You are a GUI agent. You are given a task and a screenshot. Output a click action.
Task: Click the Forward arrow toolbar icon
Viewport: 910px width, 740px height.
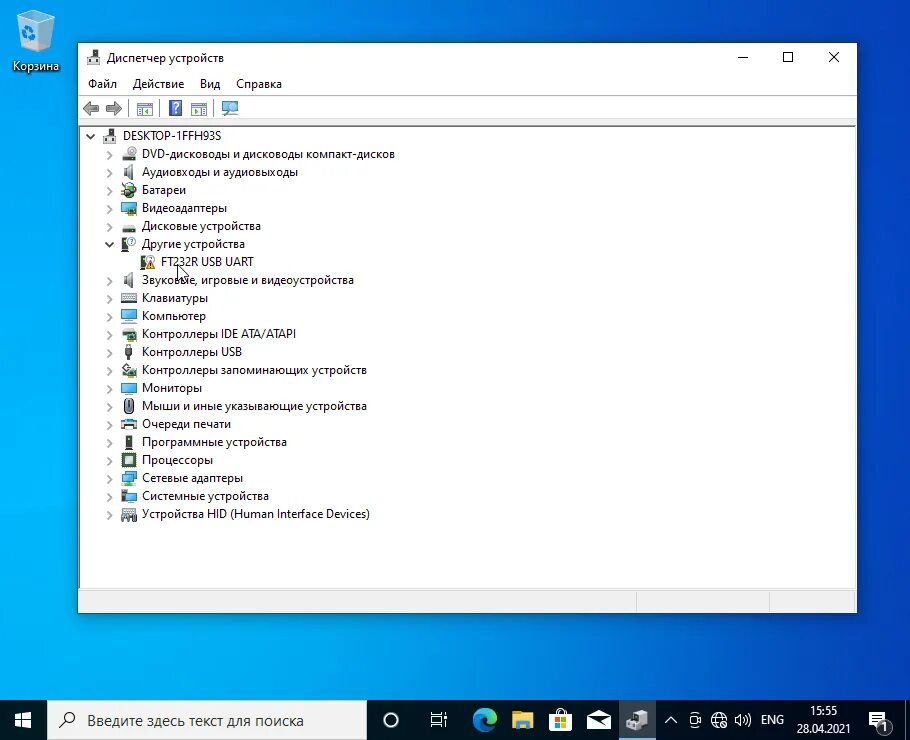point(114,108)
